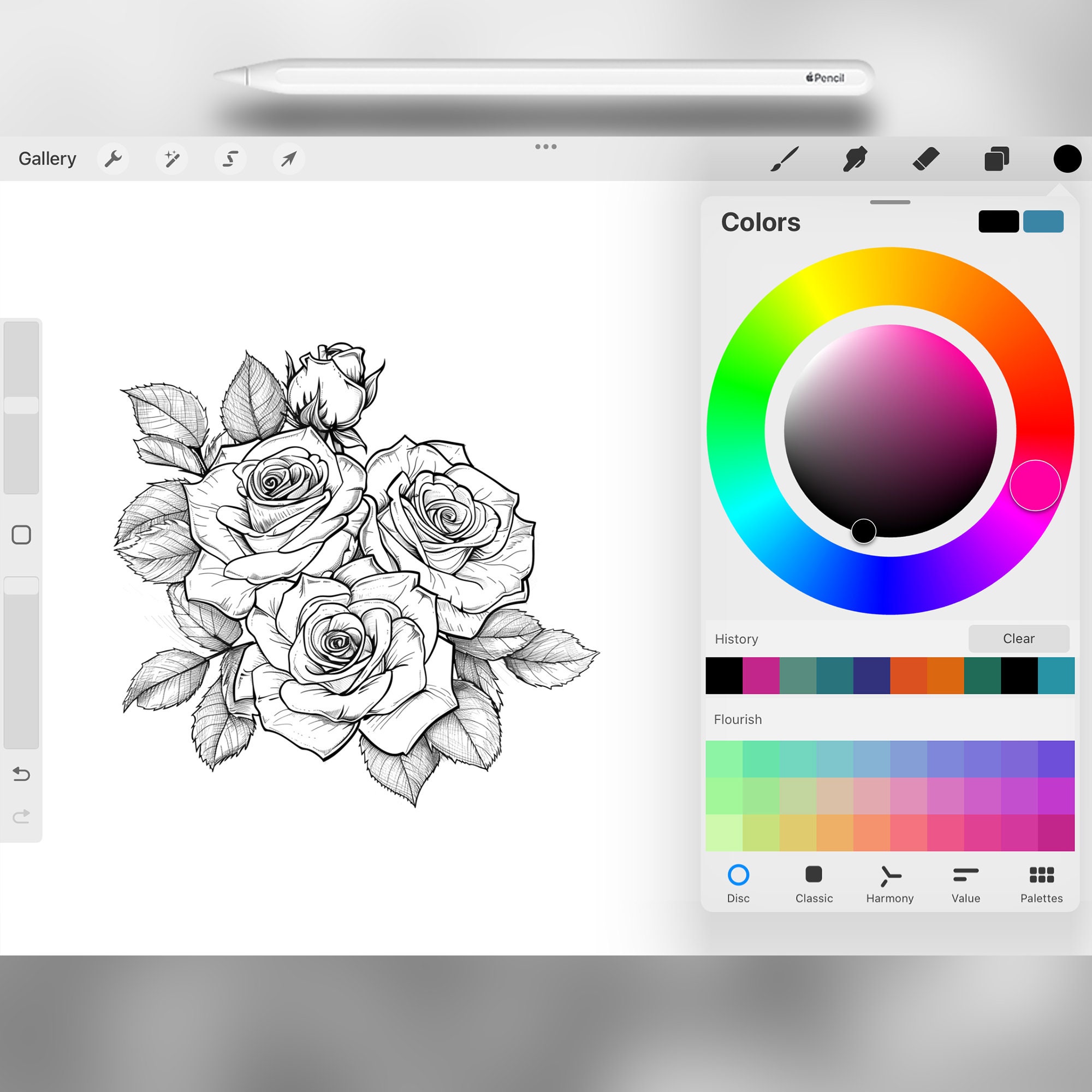This screenshot has width=1092, height=1092.
Task: Select the Eraser tool
Action: (926, 159)
